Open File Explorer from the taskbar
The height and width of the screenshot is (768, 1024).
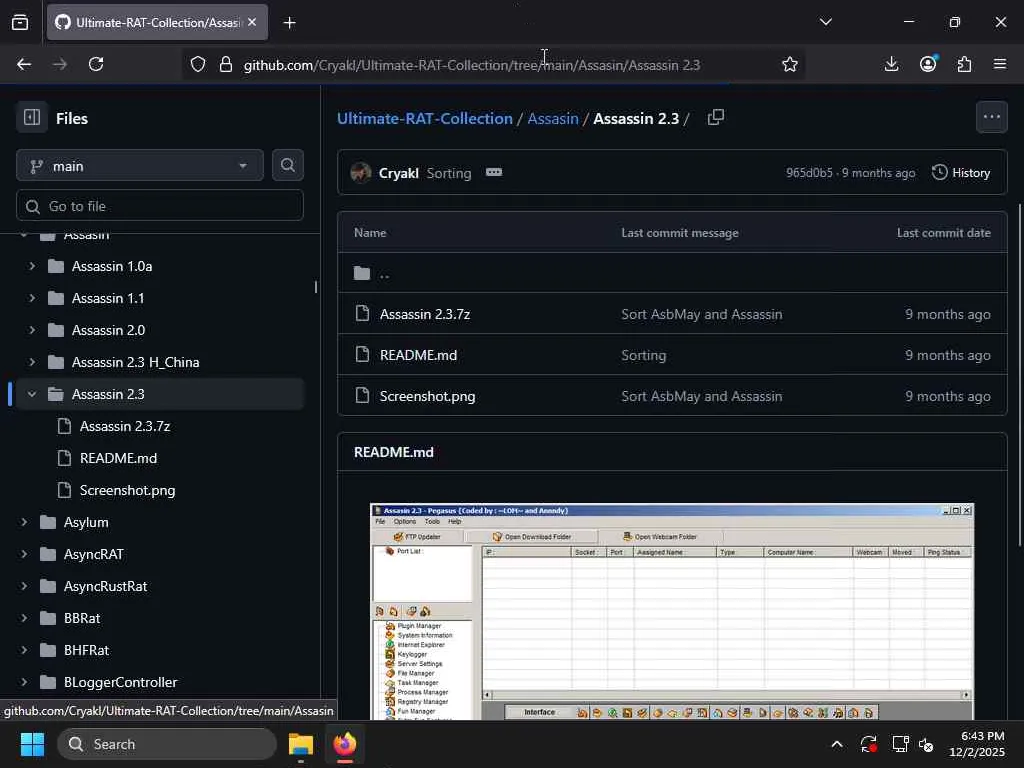point(301,744)
